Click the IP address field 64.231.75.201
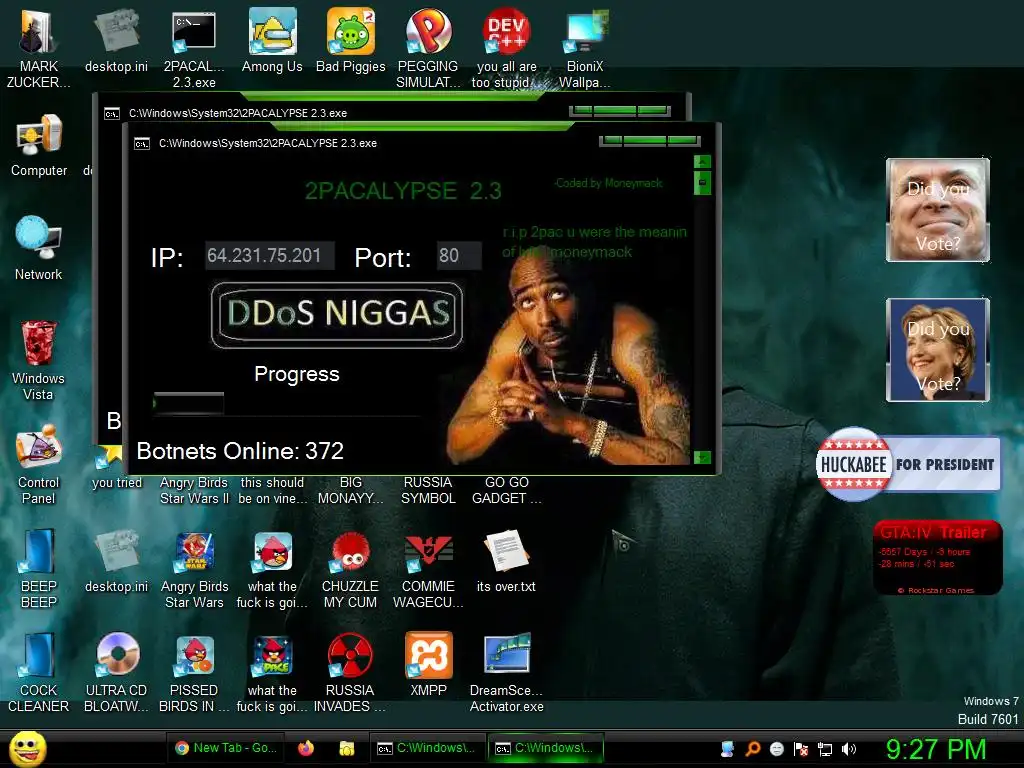Screen dimensions: 1024x768 tap(270, 255)
